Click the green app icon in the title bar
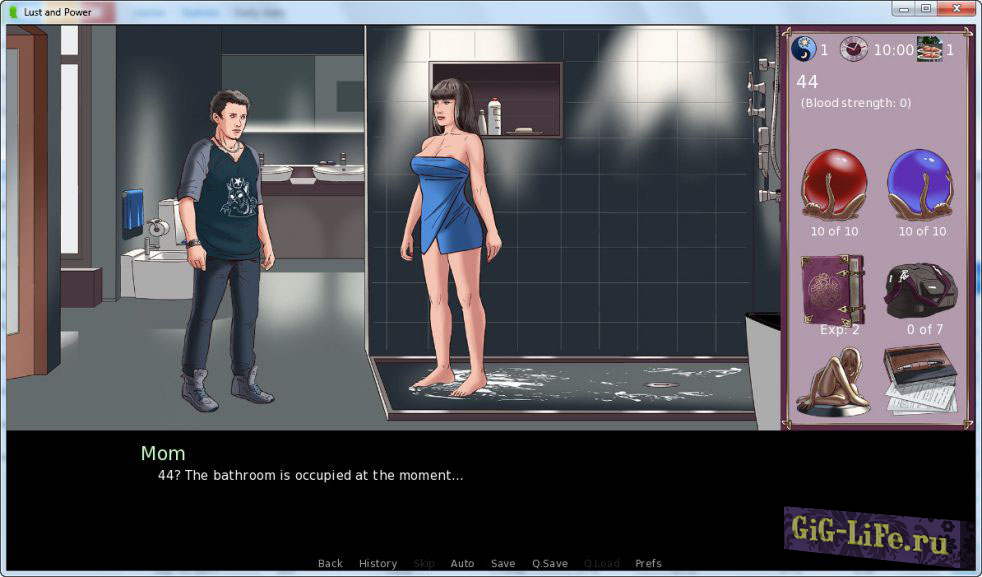This screenshot has height=577, width=982. [13, 12]
